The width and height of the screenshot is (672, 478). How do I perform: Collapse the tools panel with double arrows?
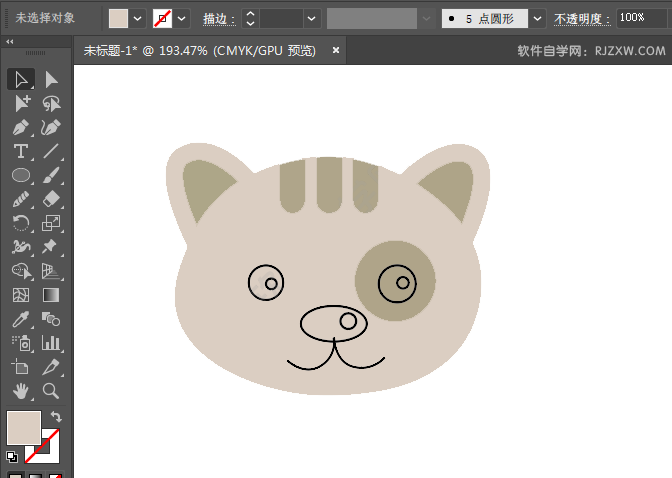pos(10,42)
